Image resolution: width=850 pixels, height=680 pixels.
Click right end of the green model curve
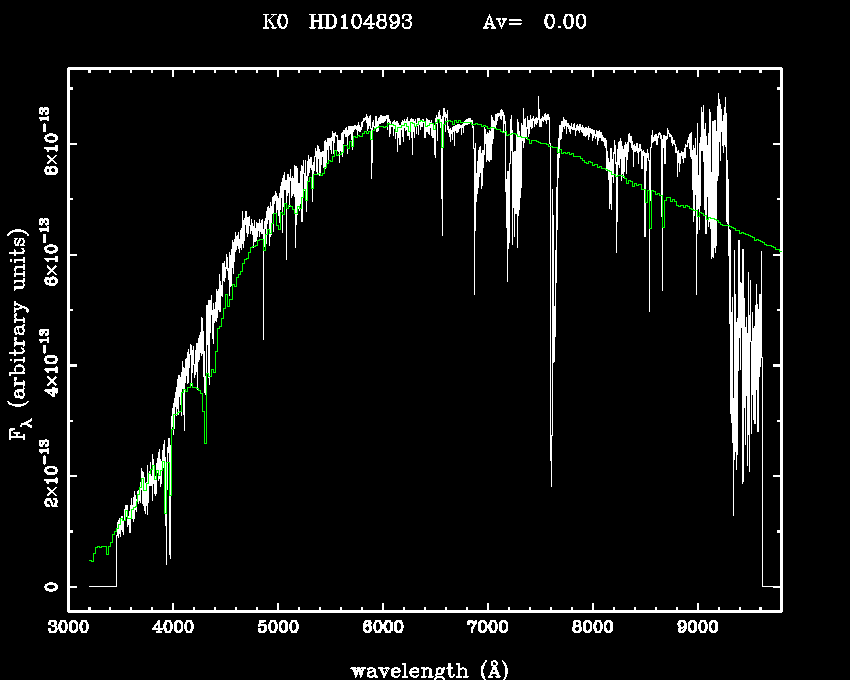click(778, 249)
